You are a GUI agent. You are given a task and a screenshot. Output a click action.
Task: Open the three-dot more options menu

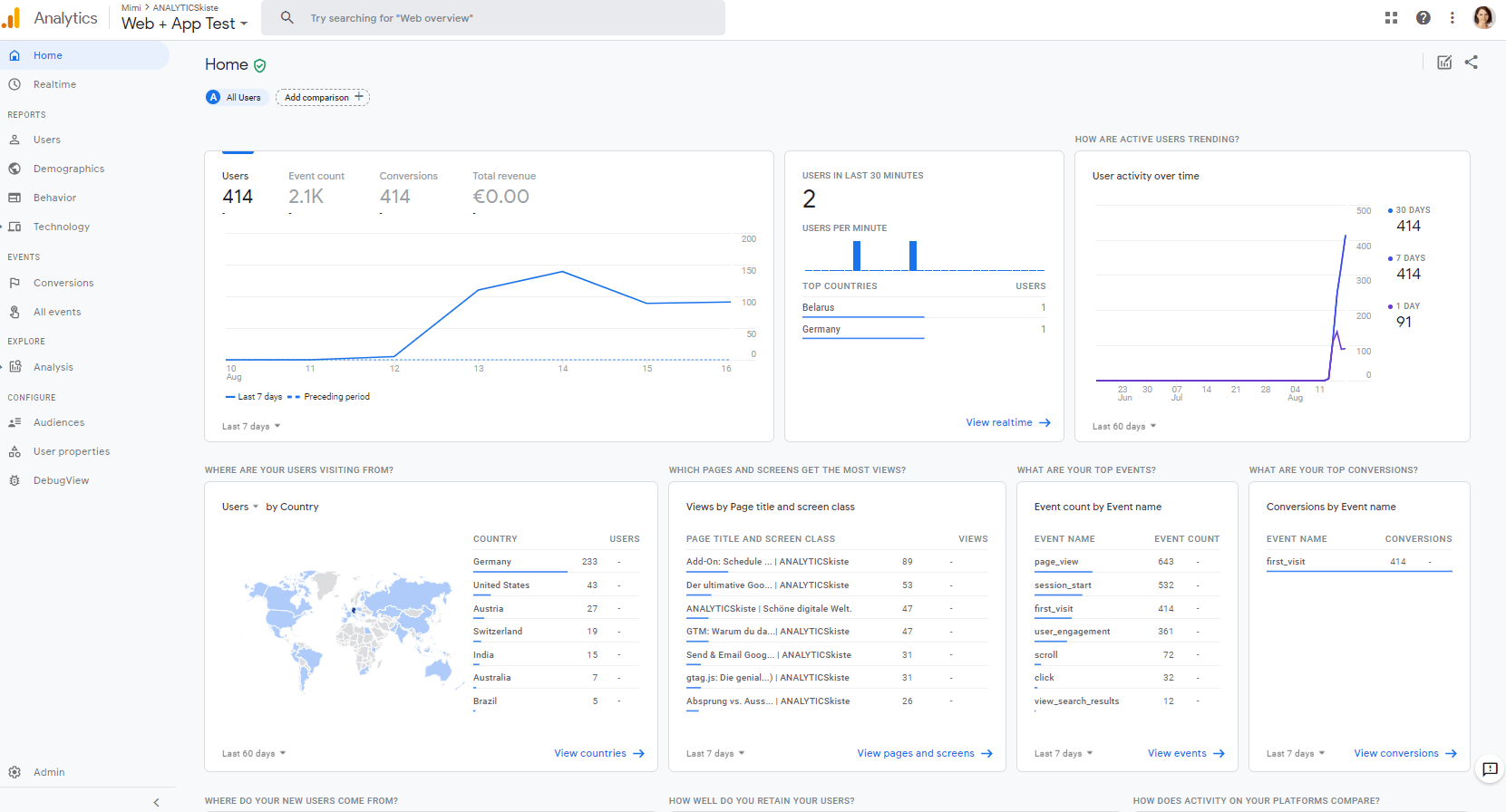1453,18
